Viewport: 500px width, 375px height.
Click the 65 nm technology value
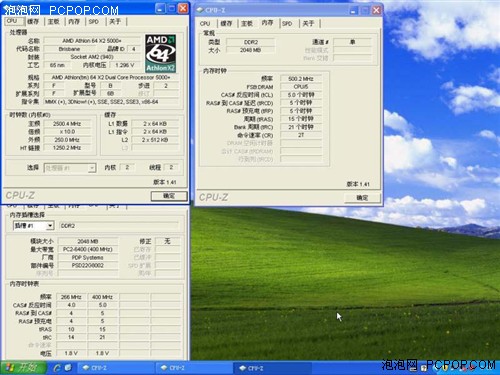(57, 65)
